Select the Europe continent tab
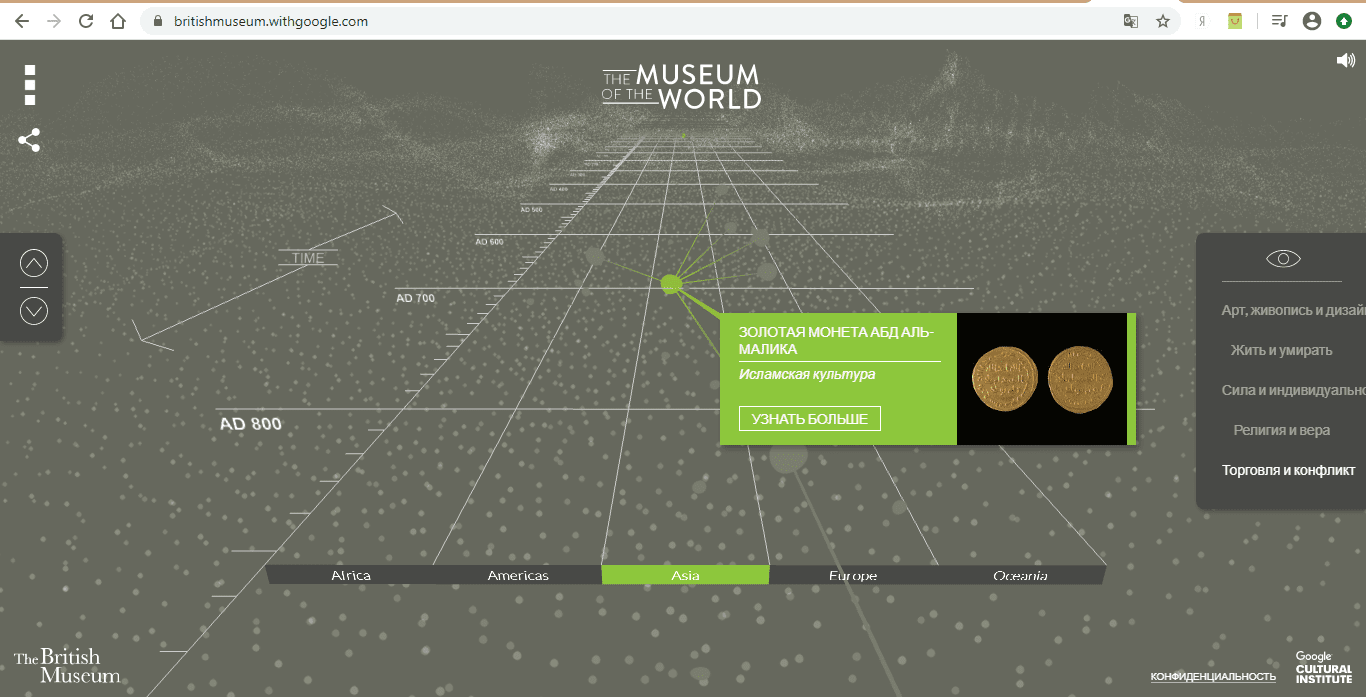 [x=853, y=575]
